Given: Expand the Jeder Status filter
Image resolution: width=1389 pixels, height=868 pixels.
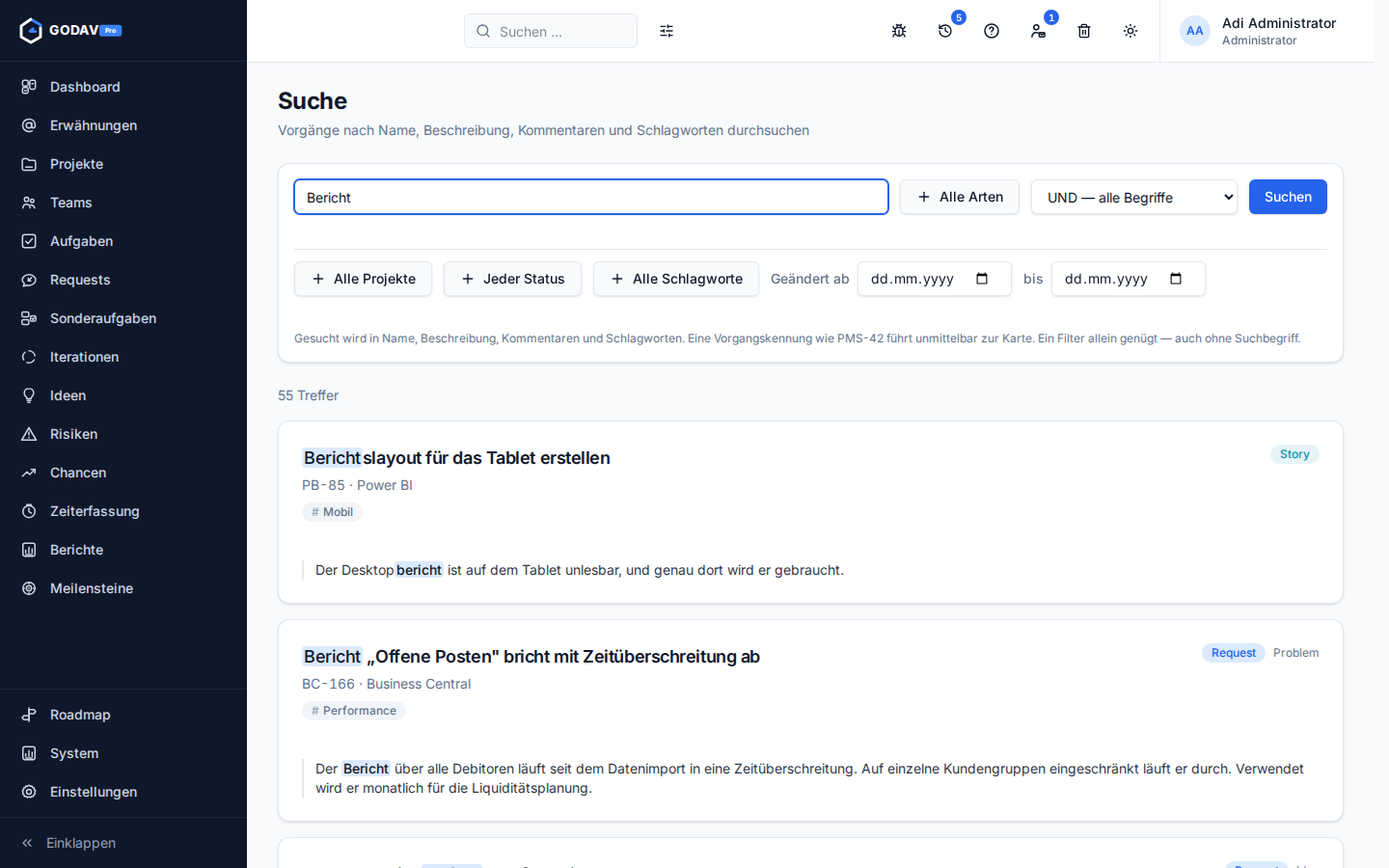Looking at the screenshot, I should pyautogui.click(x=512, y=279).
